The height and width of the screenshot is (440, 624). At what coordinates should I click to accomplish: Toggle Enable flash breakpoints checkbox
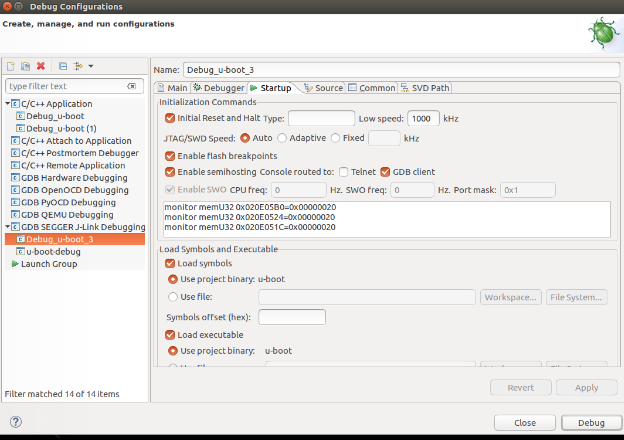pos(170,156)
